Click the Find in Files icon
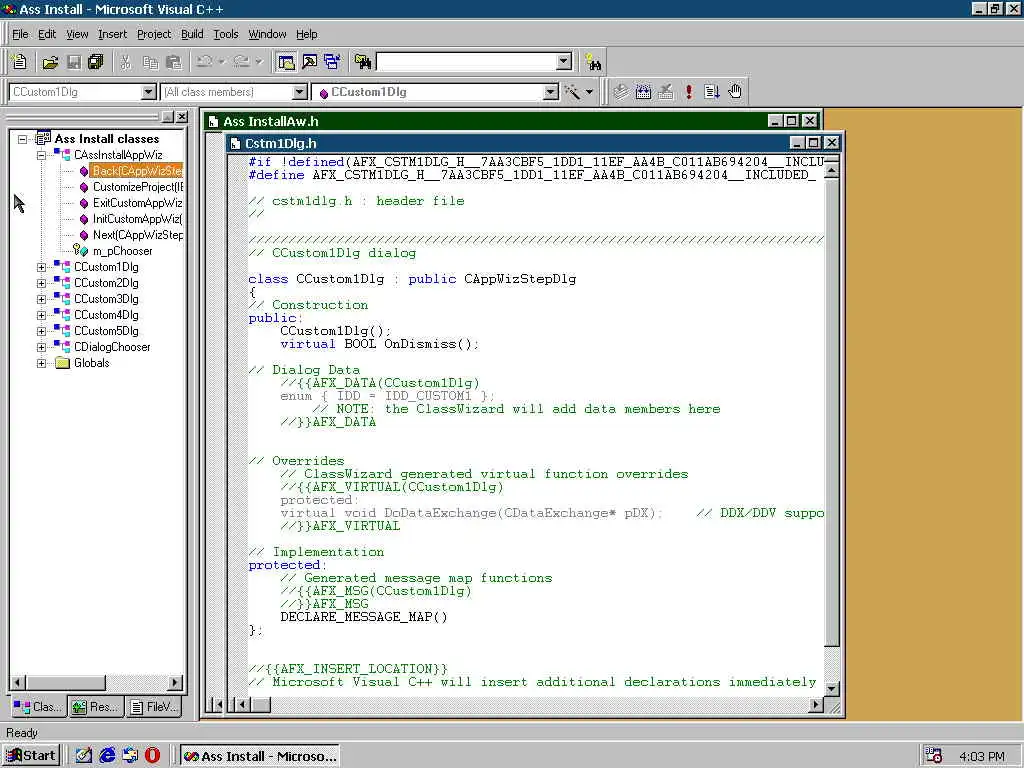The width and height of the screenshot is (1024, 768). click(x=362, y=62)
